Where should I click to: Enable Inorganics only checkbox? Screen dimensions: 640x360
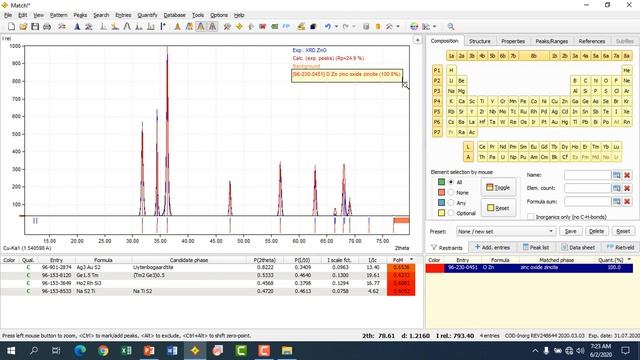531,217
